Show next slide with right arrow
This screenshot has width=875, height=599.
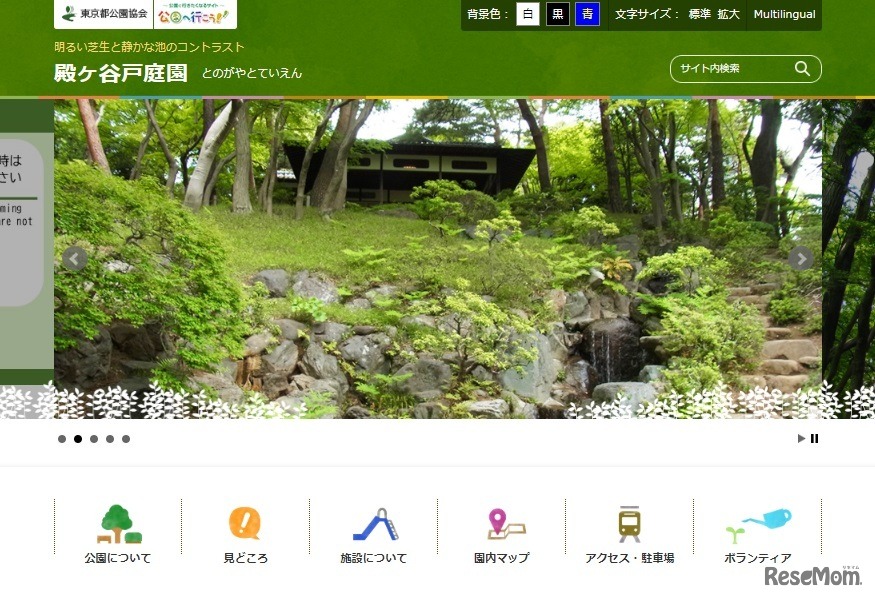(x=801, y=258)
